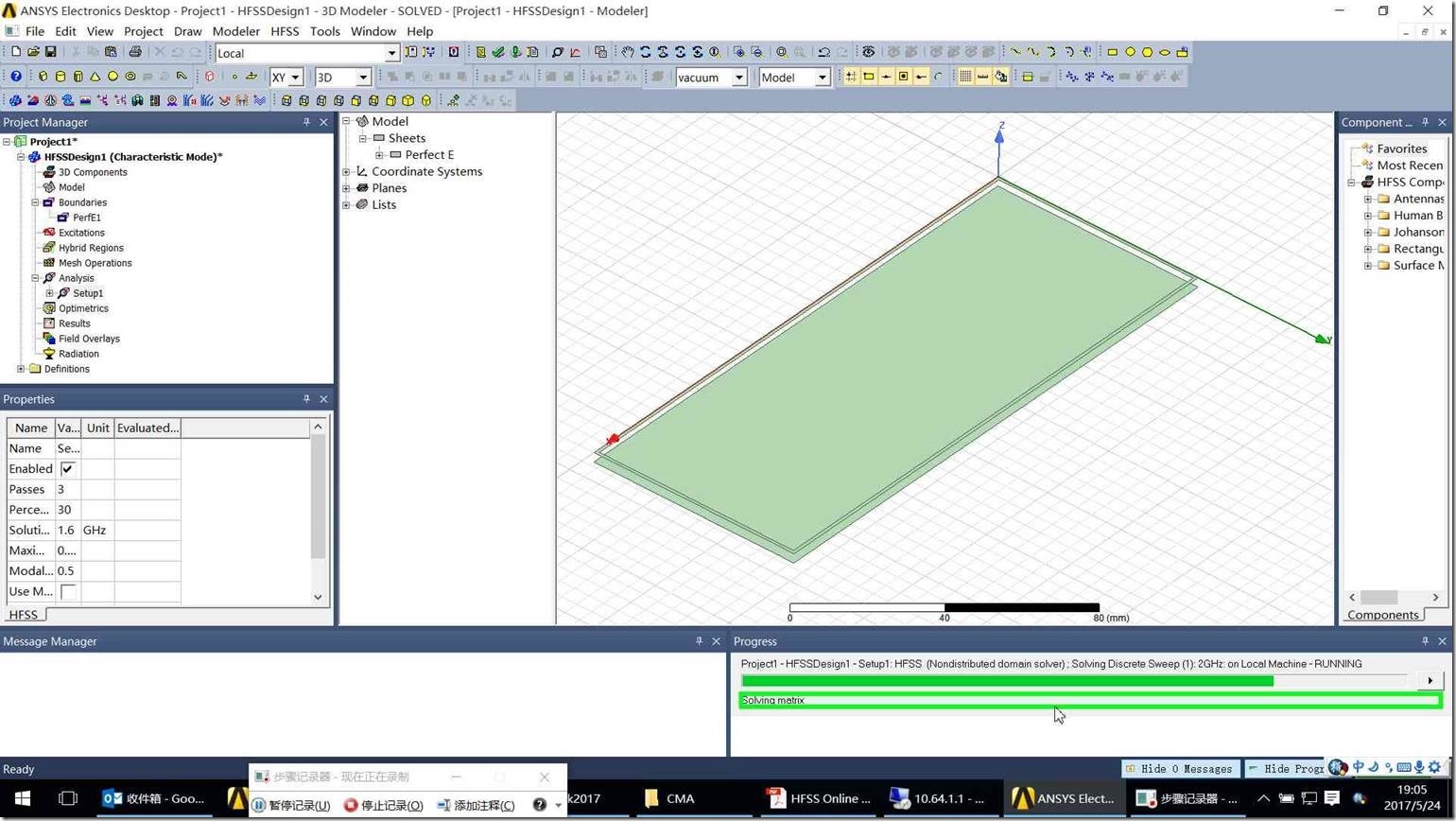Open the Draw menu
The height and width of the screenshot is (821, 1456).
click(x=187, y=31)
